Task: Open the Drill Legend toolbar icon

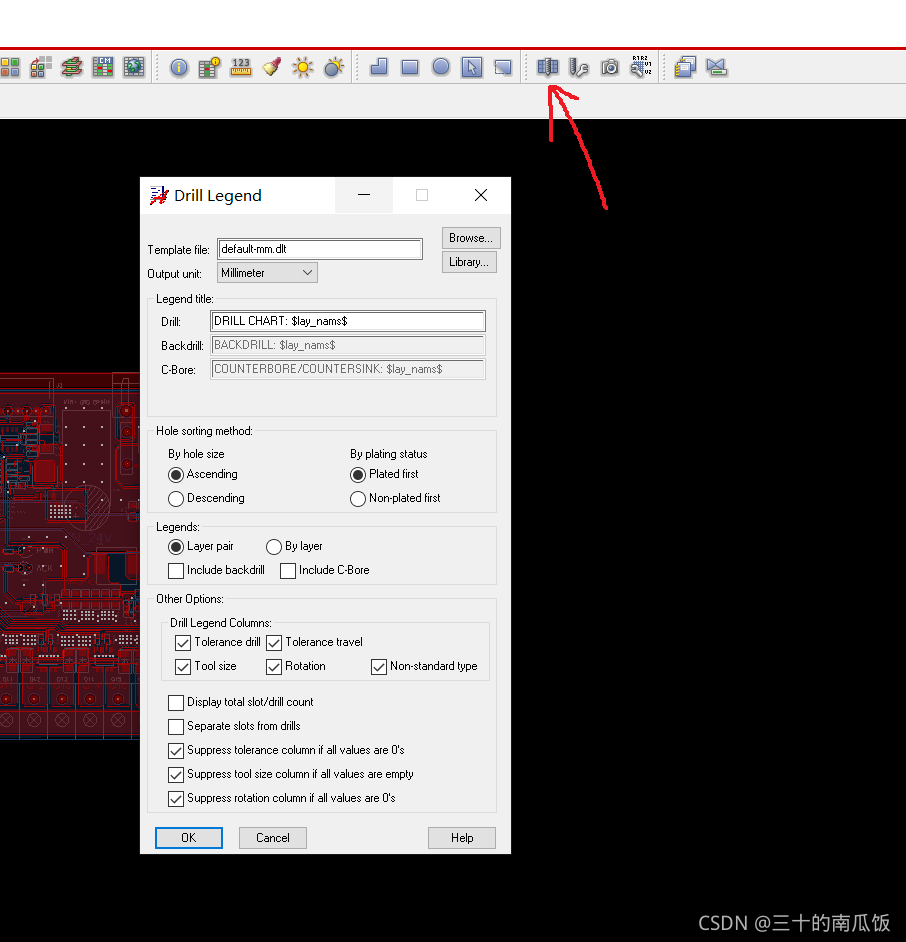Action: 547,67
